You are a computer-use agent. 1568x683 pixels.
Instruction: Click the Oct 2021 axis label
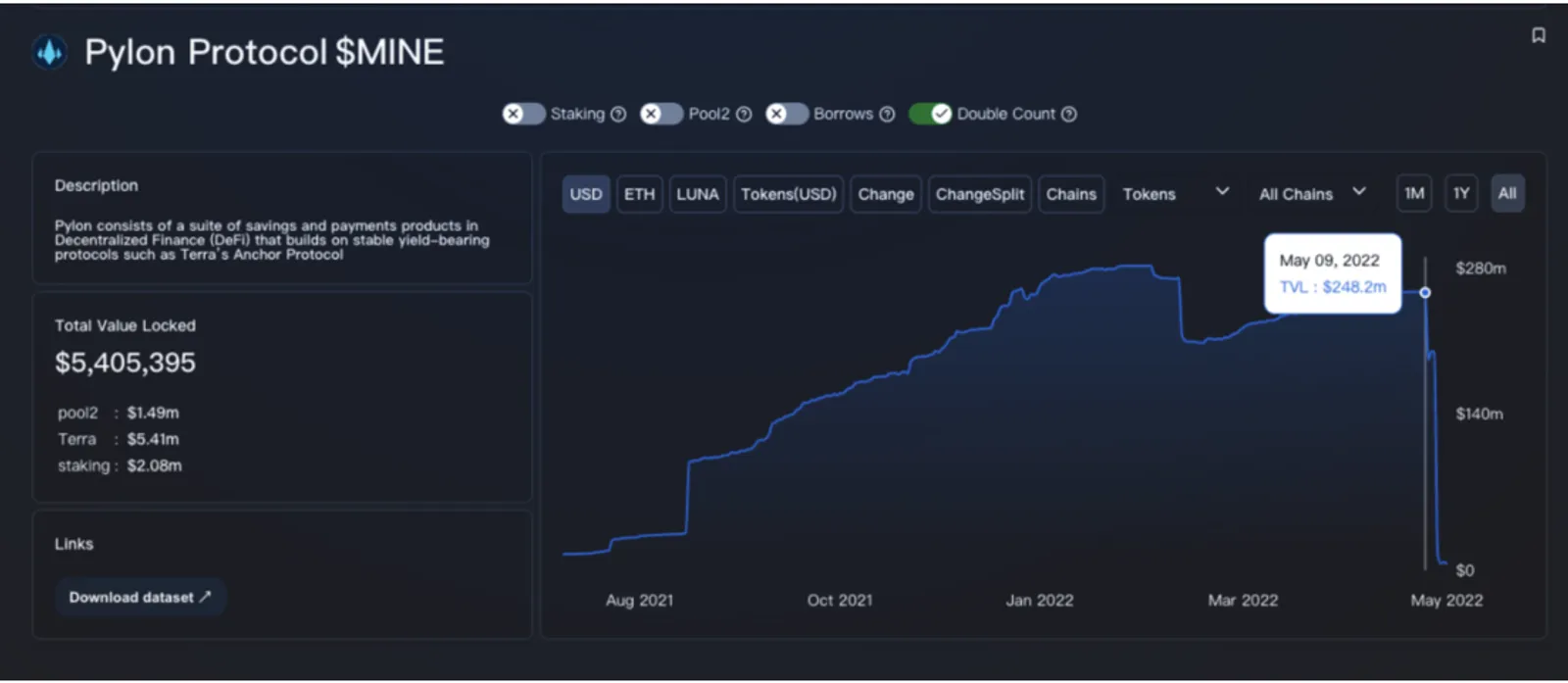click(840, 601)
